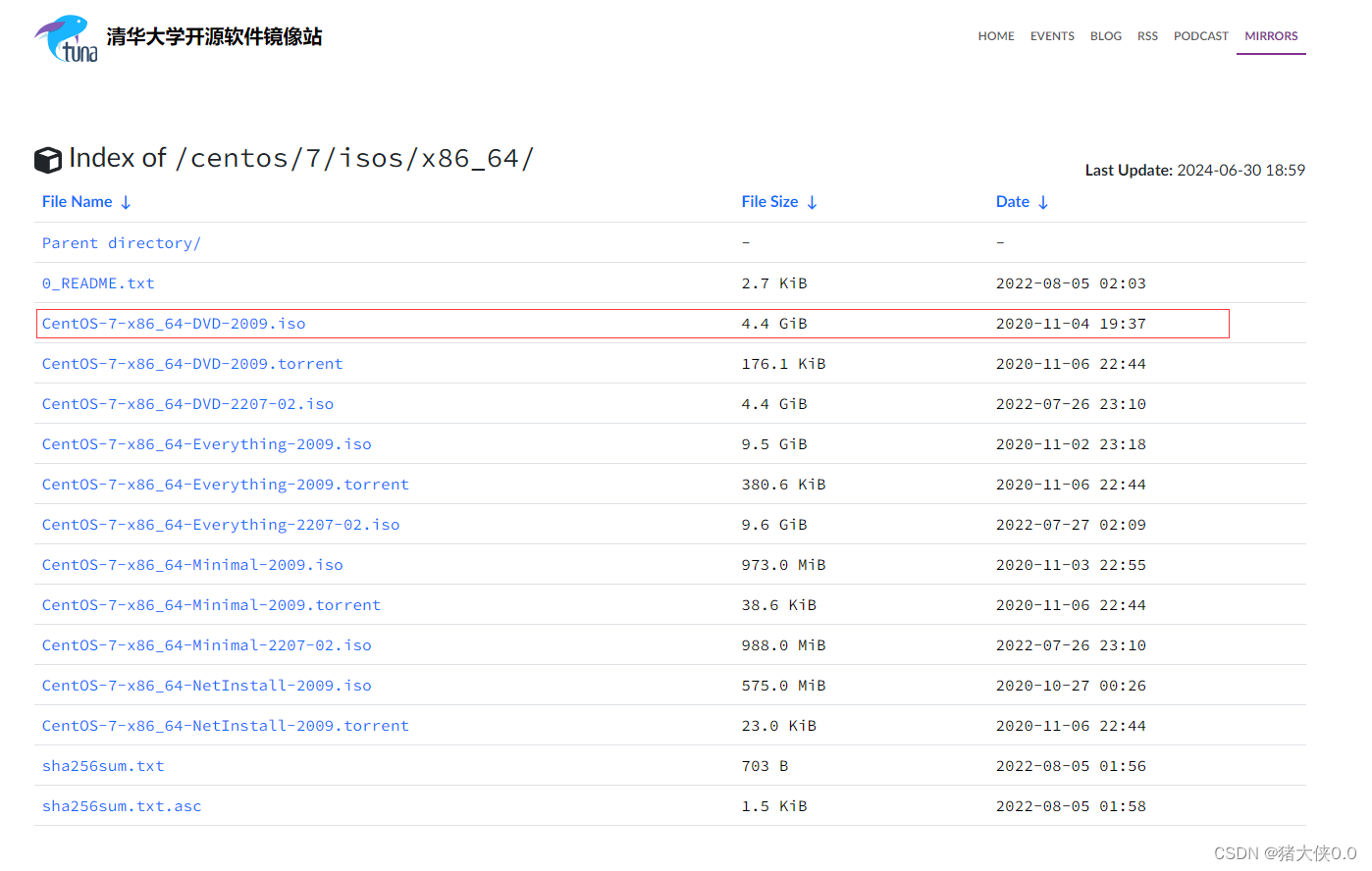Visit the PODCAST page
The width and height of the screenshot is (1372, 871).
pos(1201,36)
